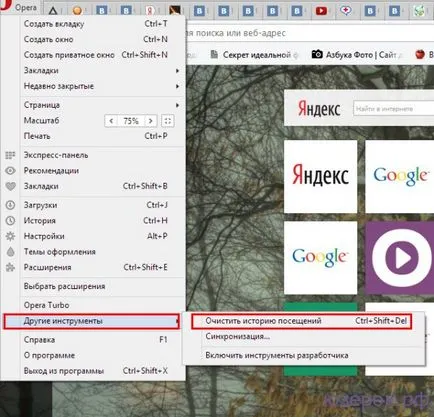Click the History clock icon
The width and height of the screenshot is (434, 417).
(10, 220)
